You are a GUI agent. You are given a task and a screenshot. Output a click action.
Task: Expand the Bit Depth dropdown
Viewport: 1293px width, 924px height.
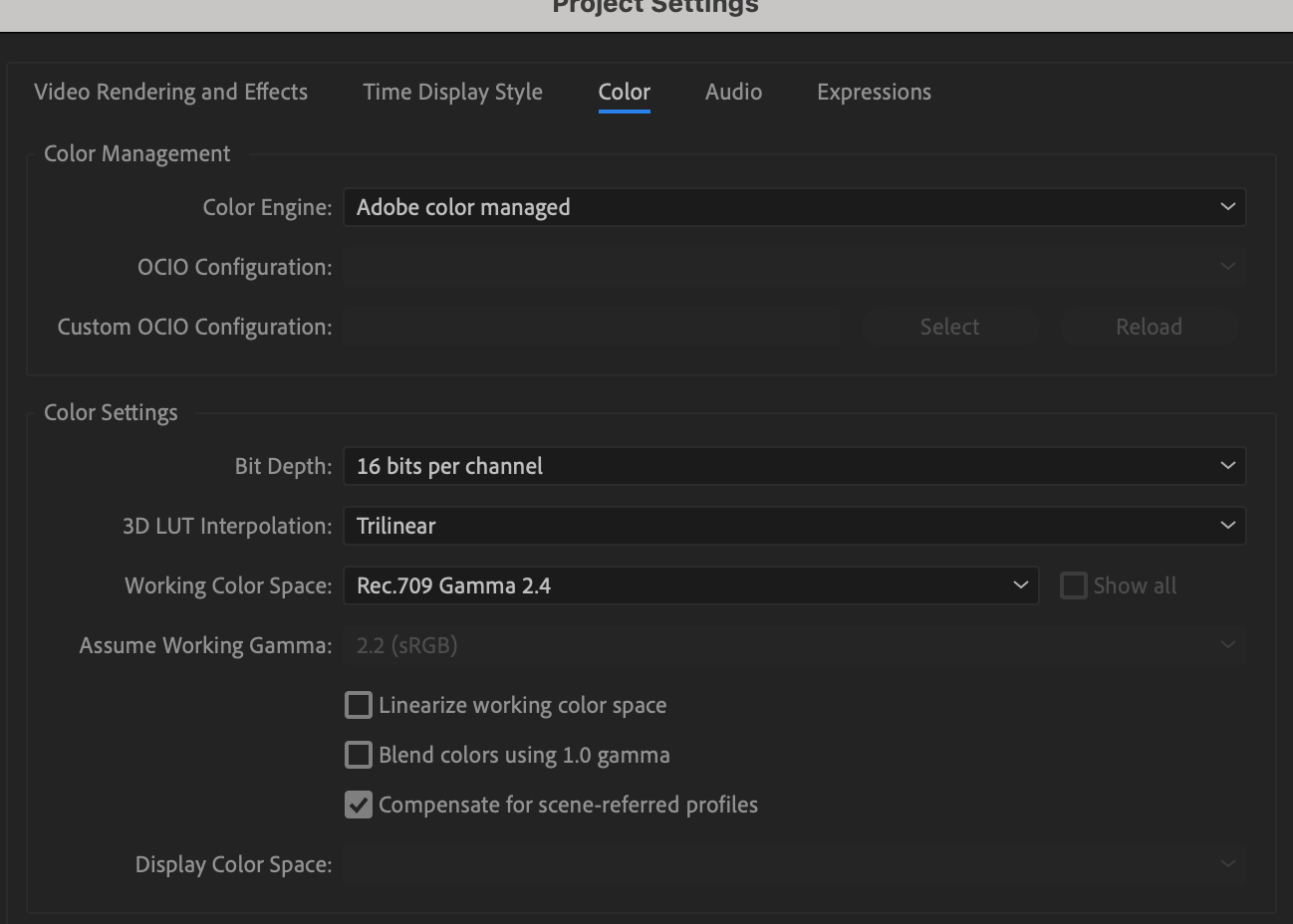coord(794,465)
